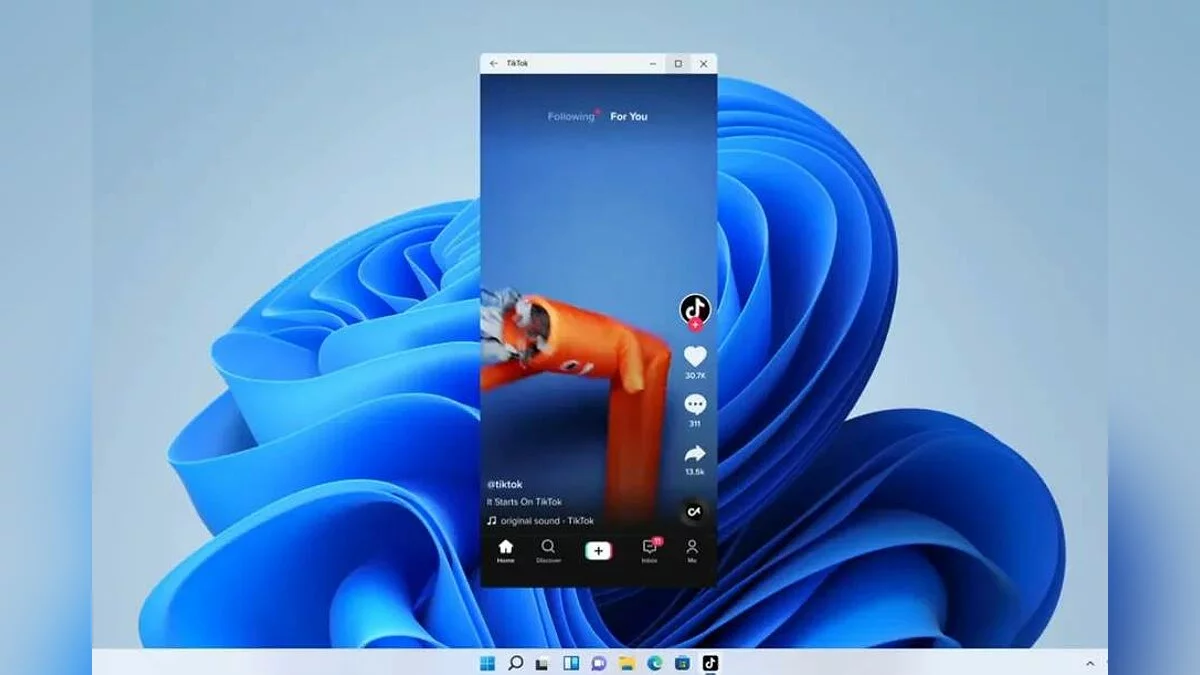This screenshot has height=675, width=1200.
Task: Open the @tiktok username profile link
Action: coord(505,484)
